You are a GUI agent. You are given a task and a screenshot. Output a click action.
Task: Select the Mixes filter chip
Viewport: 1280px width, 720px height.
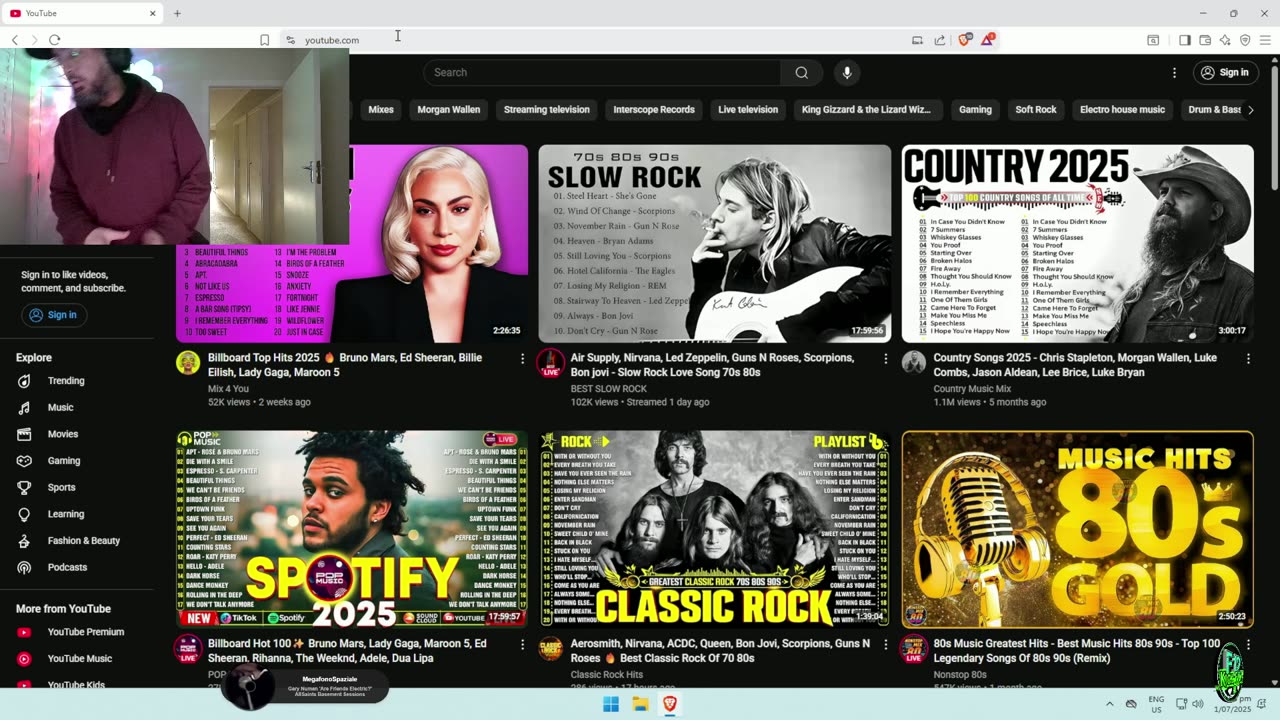click(381, 110)
